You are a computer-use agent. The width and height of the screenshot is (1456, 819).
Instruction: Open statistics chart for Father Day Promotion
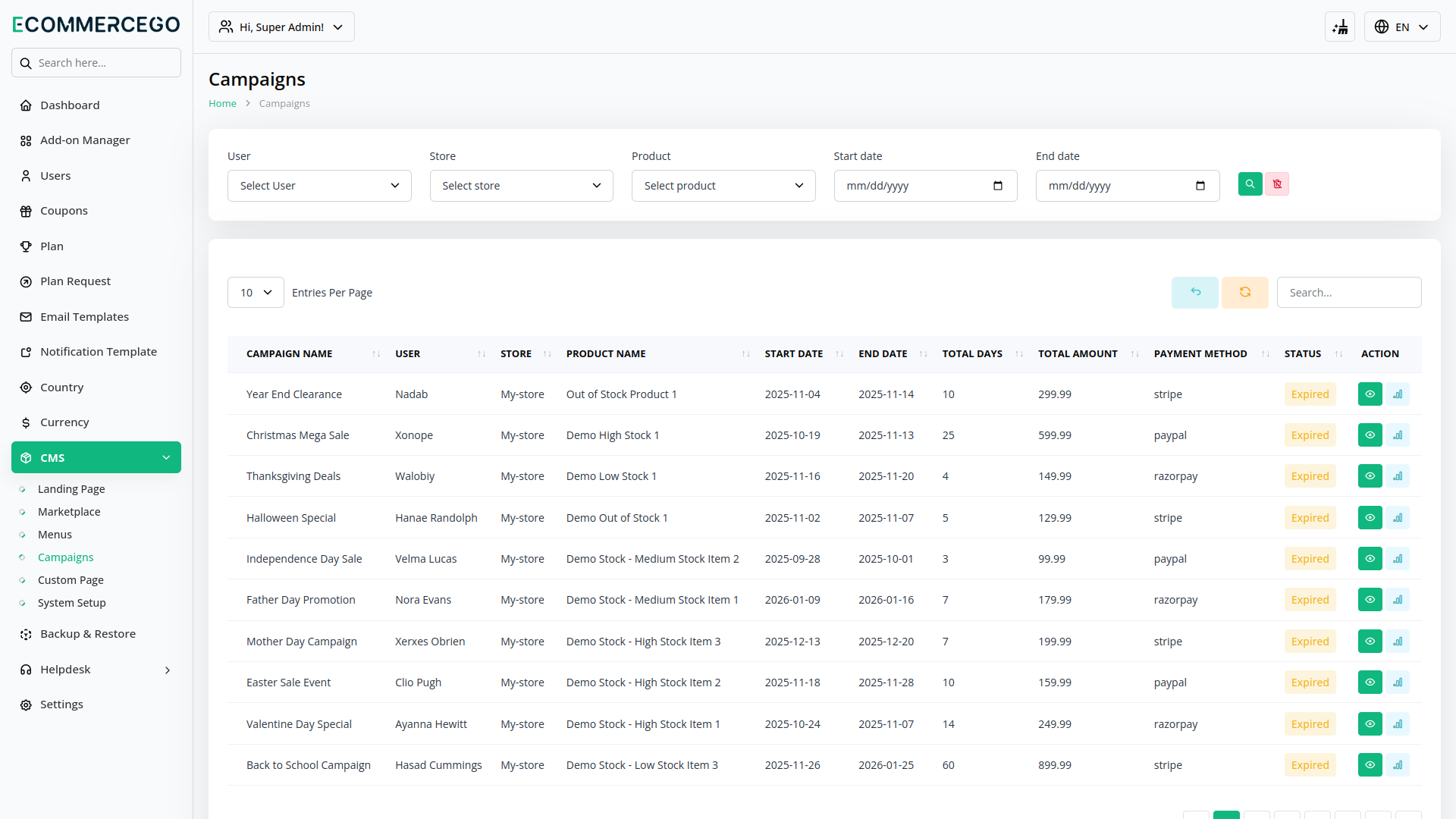click(x=1398, y=600)
